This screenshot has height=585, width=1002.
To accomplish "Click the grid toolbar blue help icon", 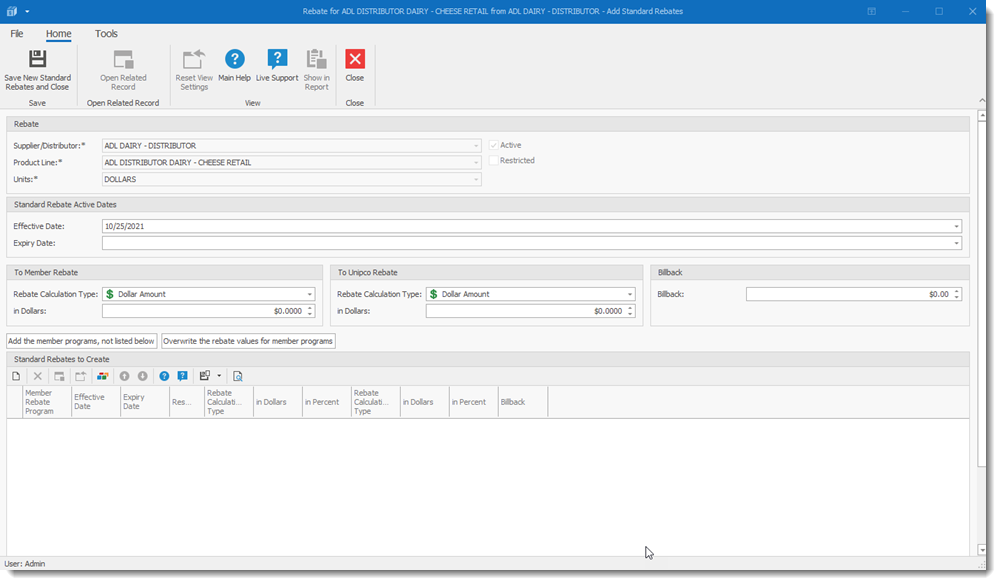I will [164, 376].
